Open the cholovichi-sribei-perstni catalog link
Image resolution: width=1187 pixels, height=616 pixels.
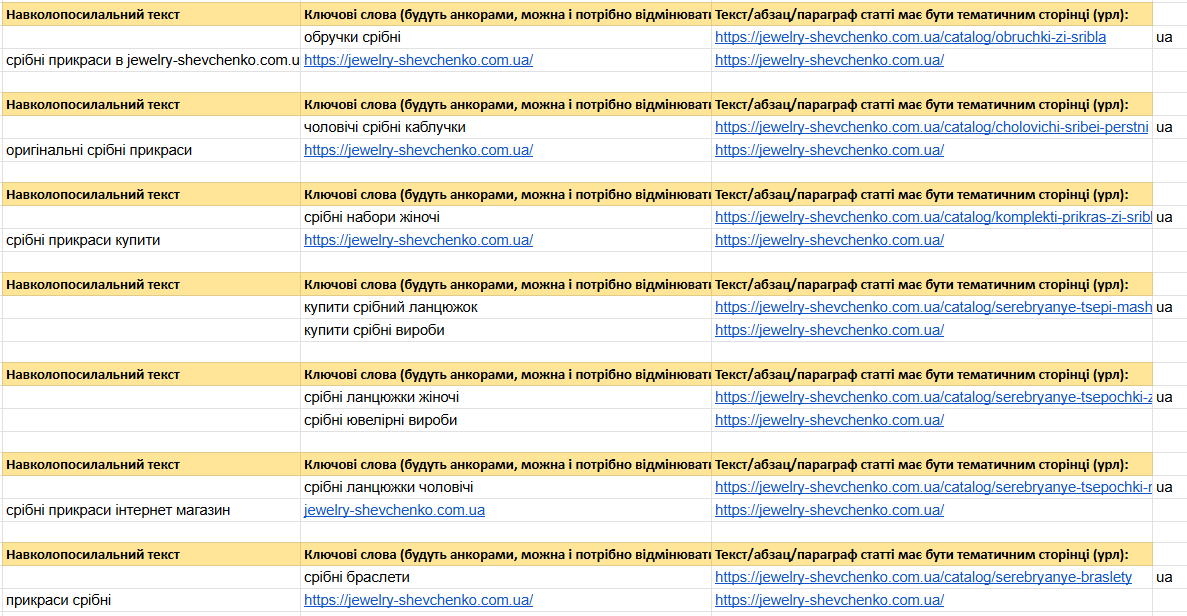(931, 127)
